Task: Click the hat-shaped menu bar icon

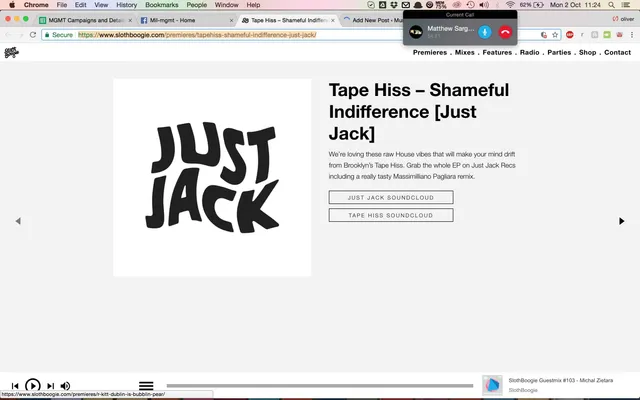Action: pyautogui.click(x=418, y=5)
